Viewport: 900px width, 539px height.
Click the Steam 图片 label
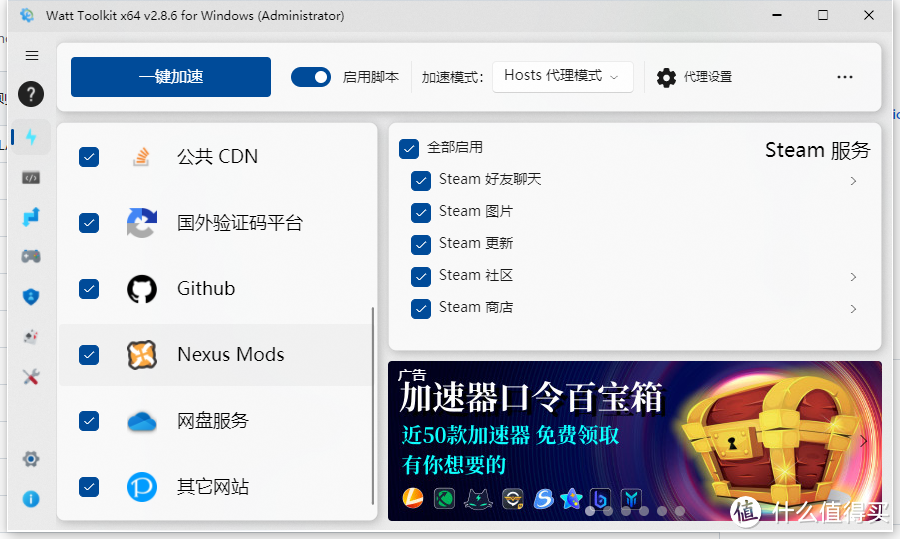(476, 211)
